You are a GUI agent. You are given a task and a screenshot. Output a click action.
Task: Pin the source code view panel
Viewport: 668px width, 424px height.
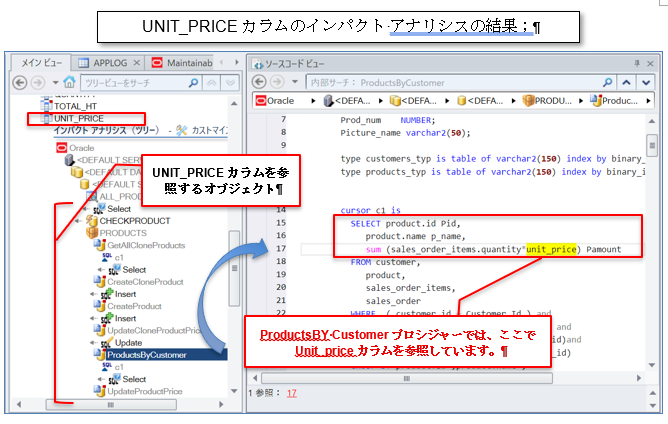point(637,62)
